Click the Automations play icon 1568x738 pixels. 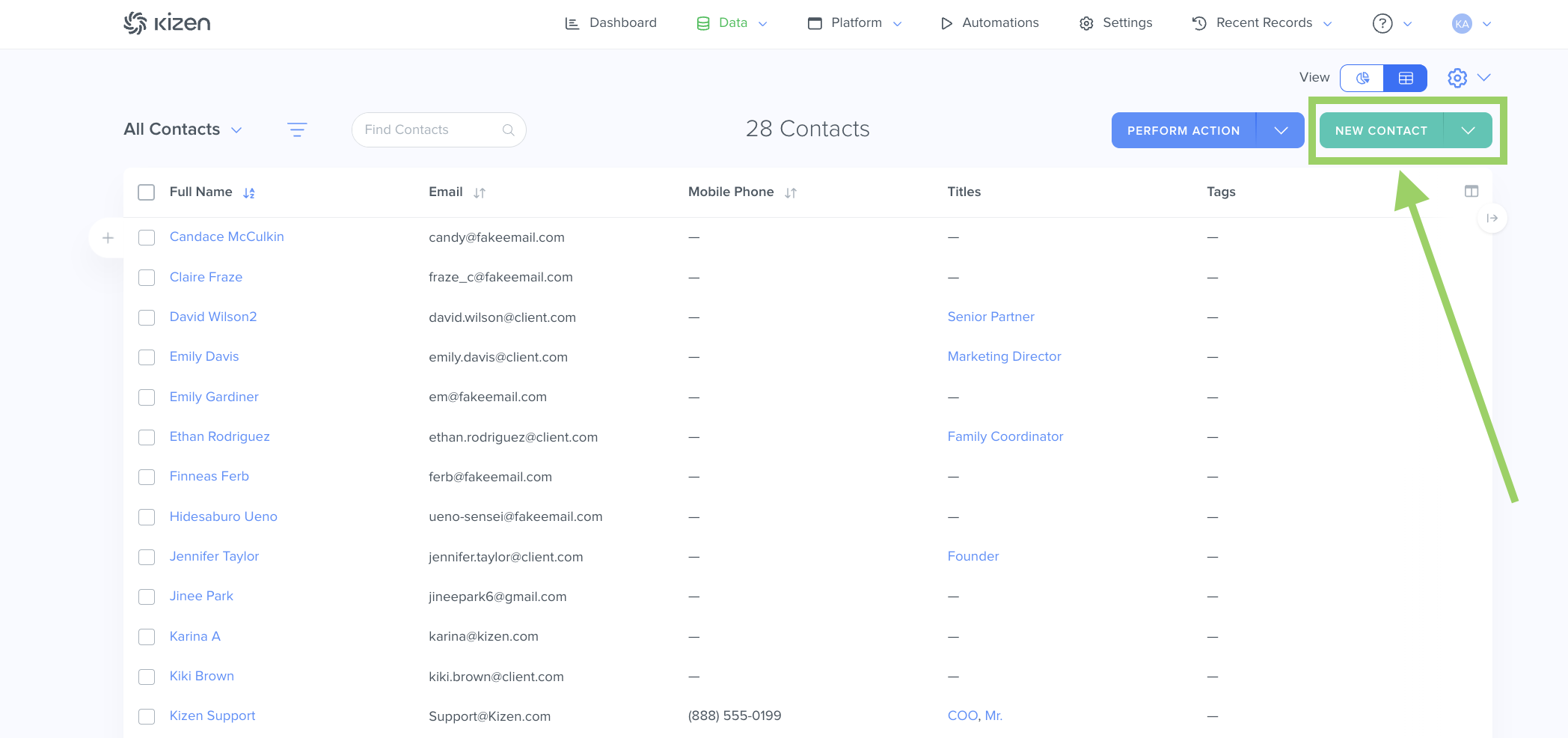pyautogui.click(x=946, y=23)
